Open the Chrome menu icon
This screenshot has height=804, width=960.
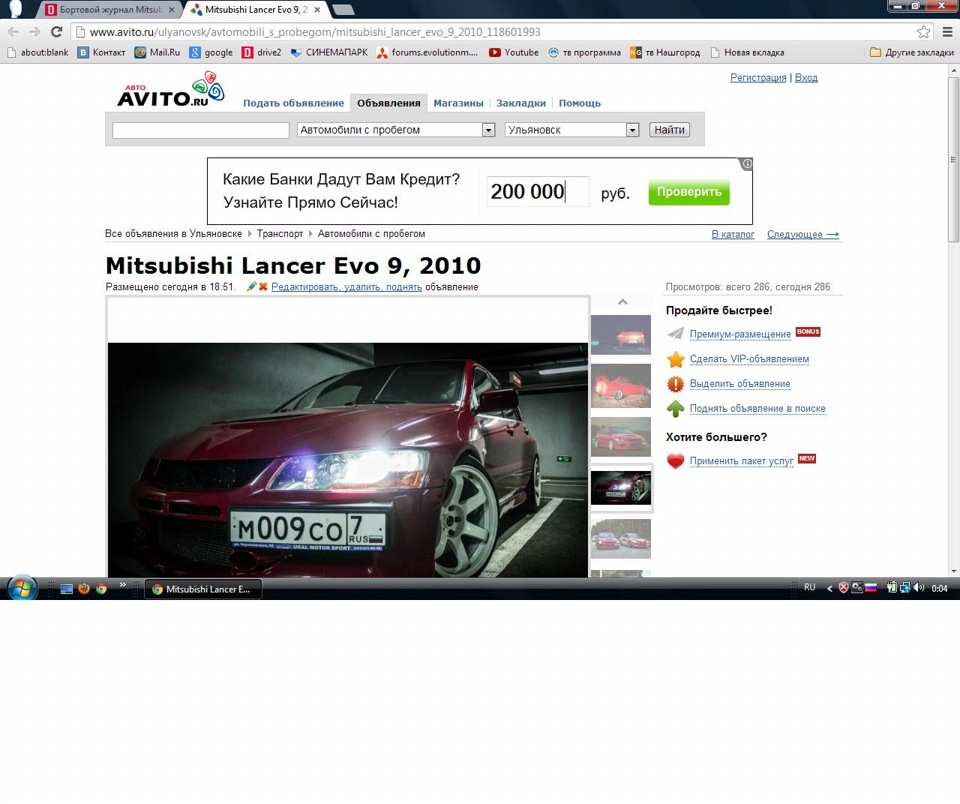(x=947, y=32)
